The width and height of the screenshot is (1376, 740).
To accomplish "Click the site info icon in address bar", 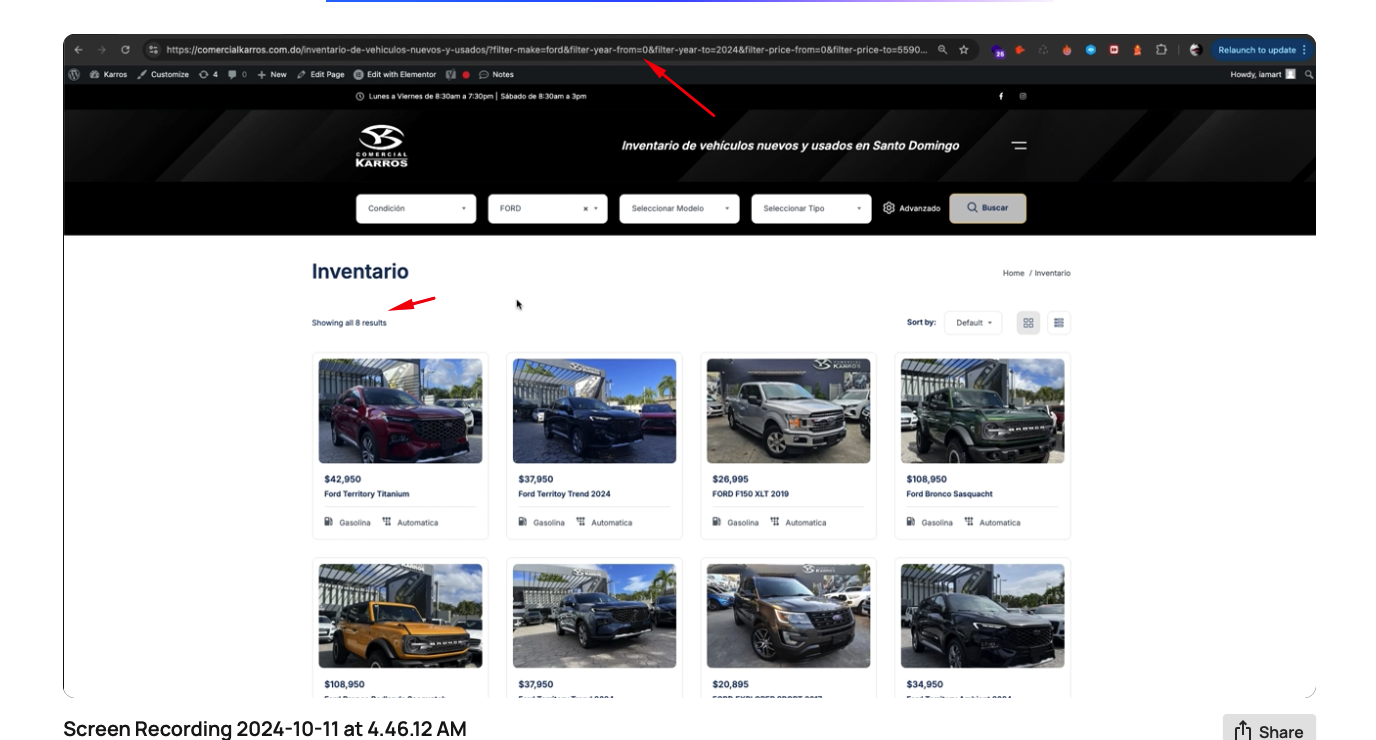I will (153, 49).
